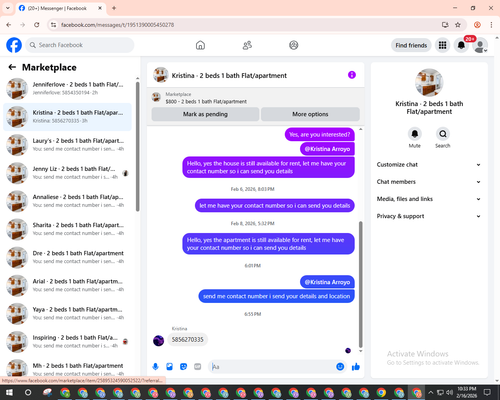Open a new browser tab
This screenshot has height=400, width=500.
pyautogui.click(x=114, y=8)
